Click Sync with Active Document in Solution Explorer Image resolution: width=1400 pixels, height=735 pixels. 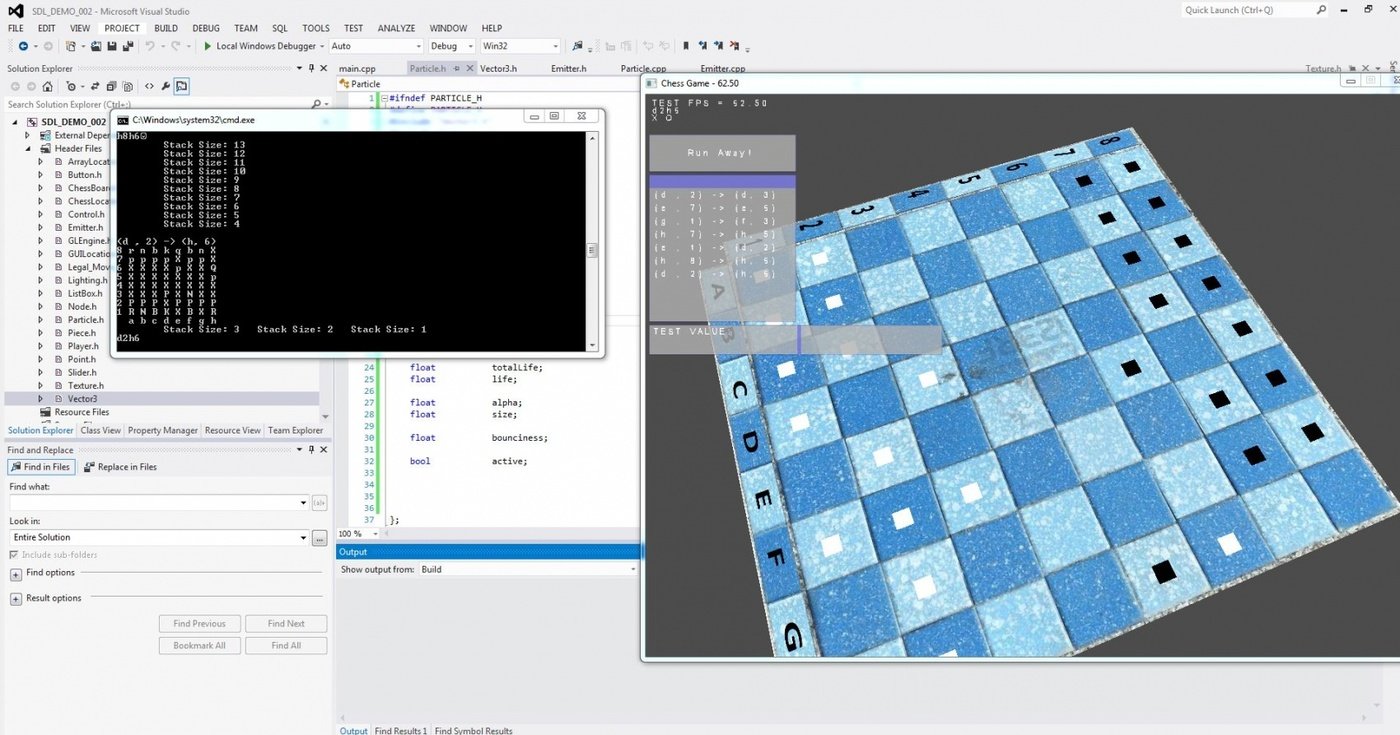coord(95,86)
